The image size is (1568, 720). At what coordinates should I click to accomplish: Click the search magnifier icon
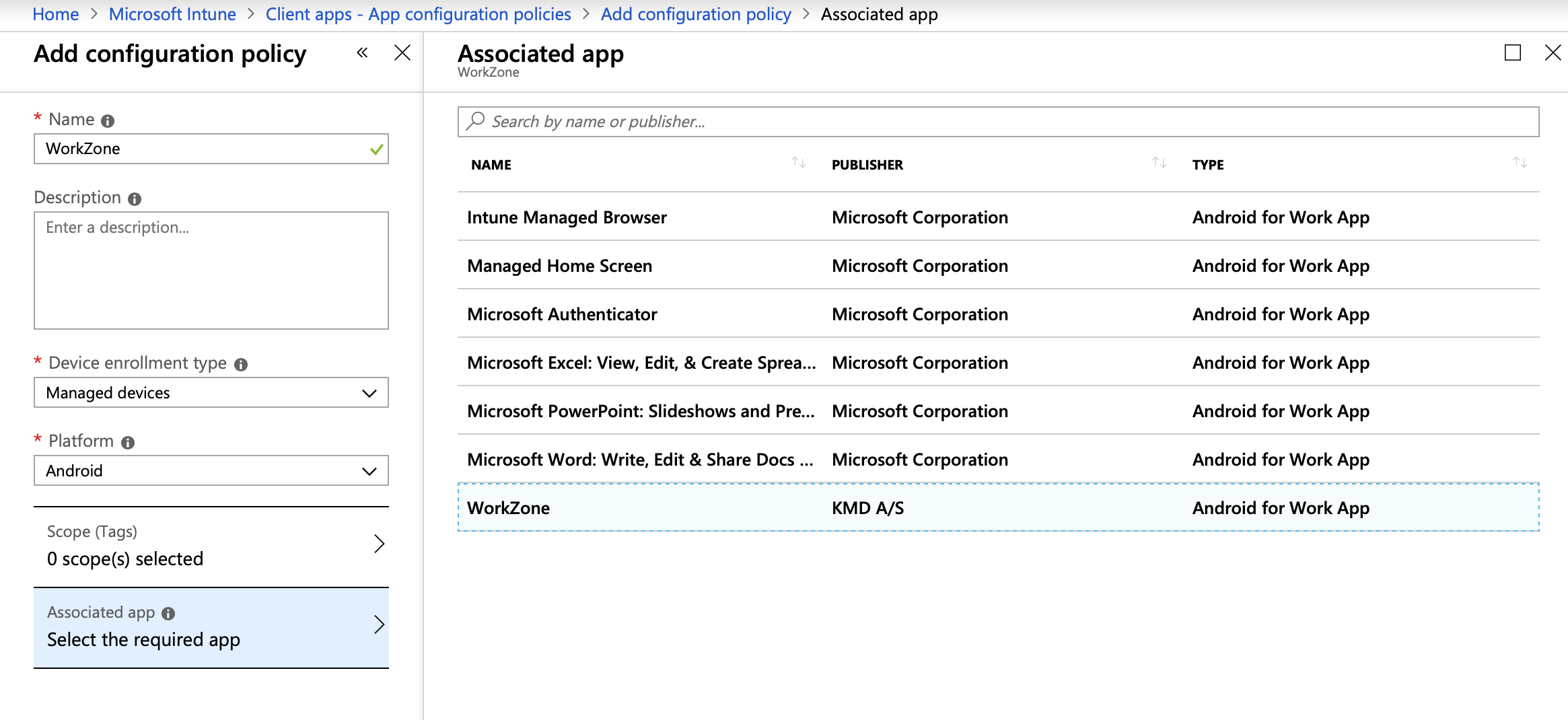pyautogui.click(x=476, y=121)
